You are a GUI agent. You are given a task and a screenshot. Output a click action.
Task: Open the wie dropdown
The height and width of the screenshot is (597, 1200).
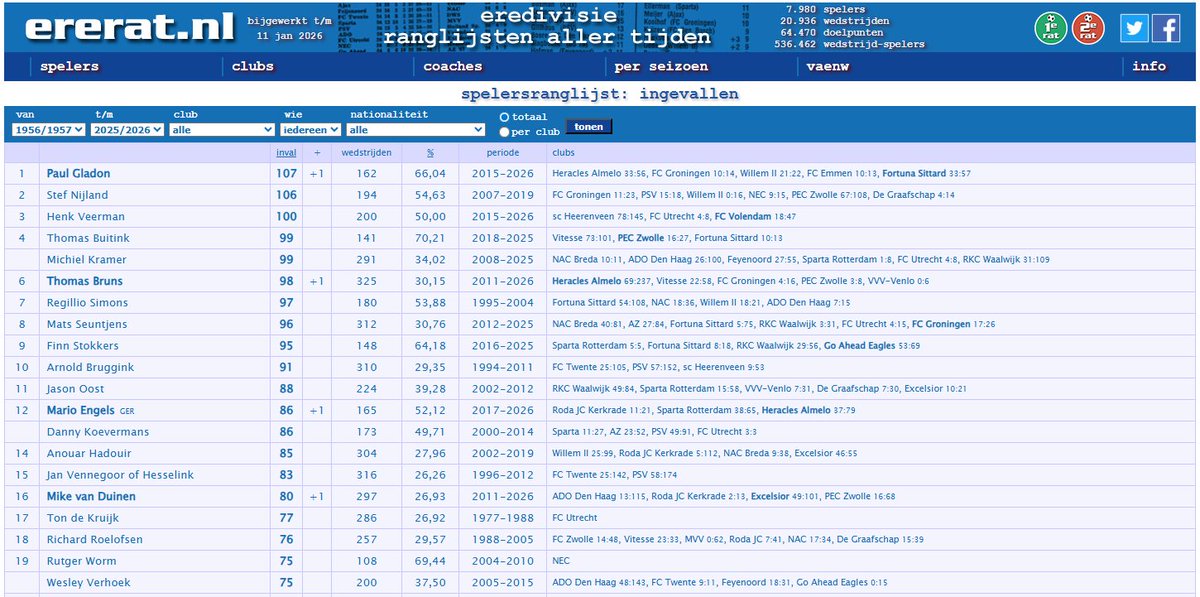click(x=311, y=130)
